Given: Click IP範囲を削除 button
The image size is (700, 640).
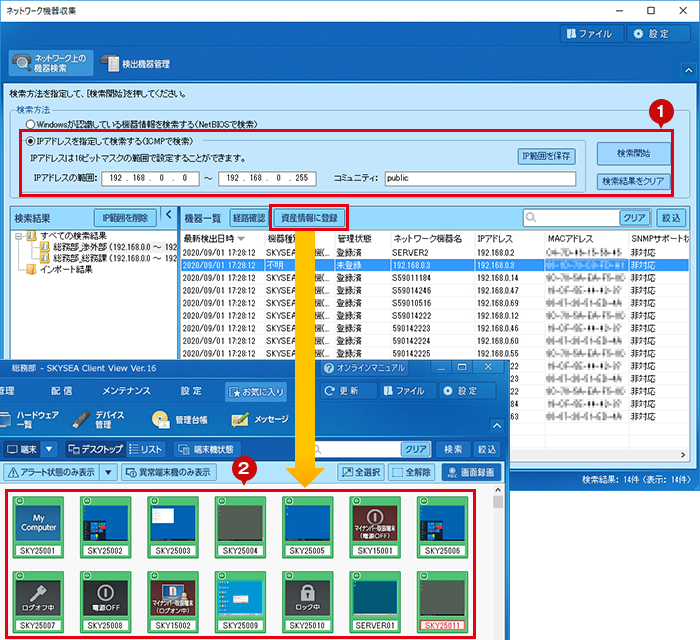Looking at the screenshot, I should point(125,218).
